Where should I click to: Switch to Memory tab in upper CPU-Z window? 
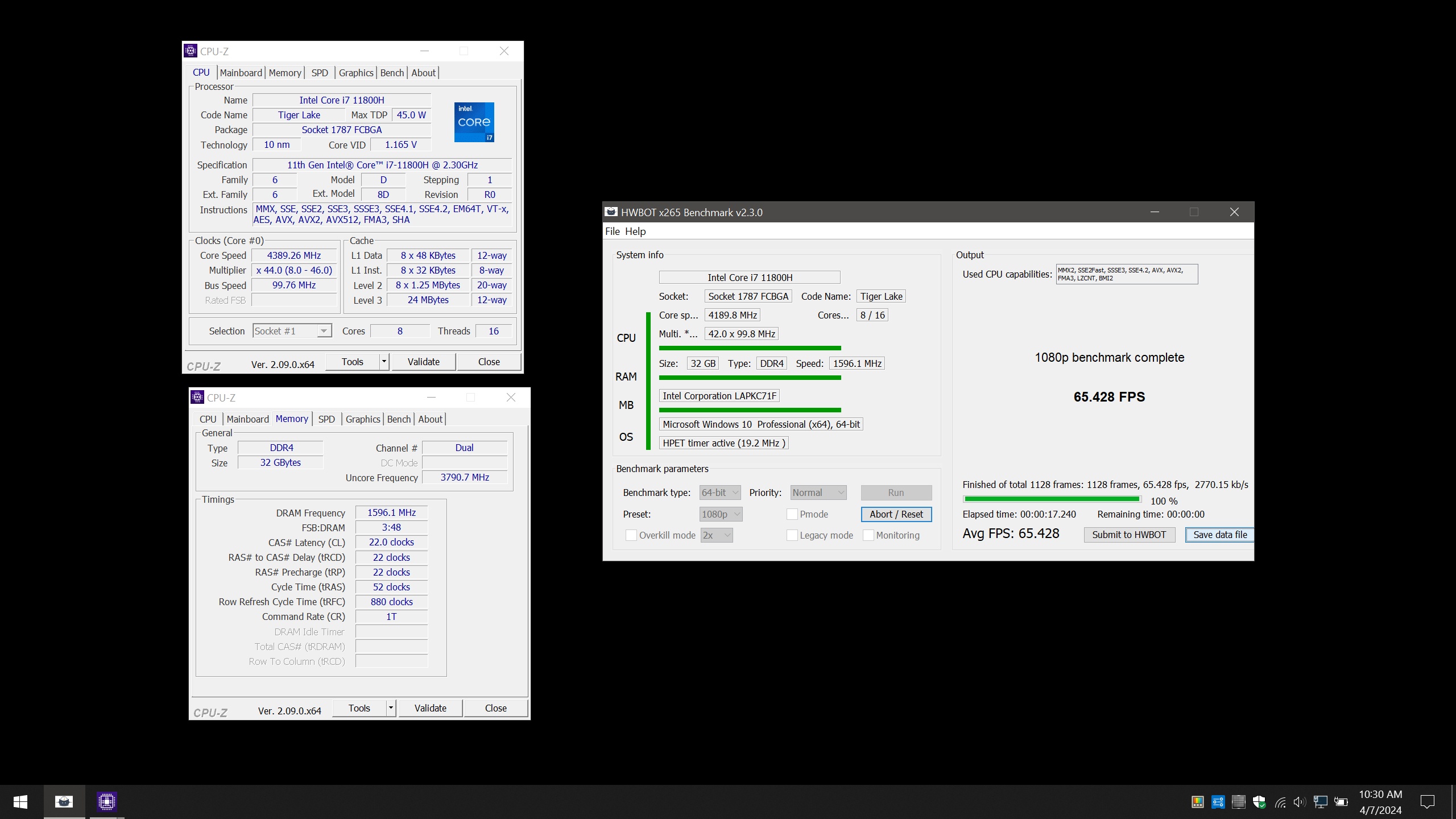pos(285,73)
